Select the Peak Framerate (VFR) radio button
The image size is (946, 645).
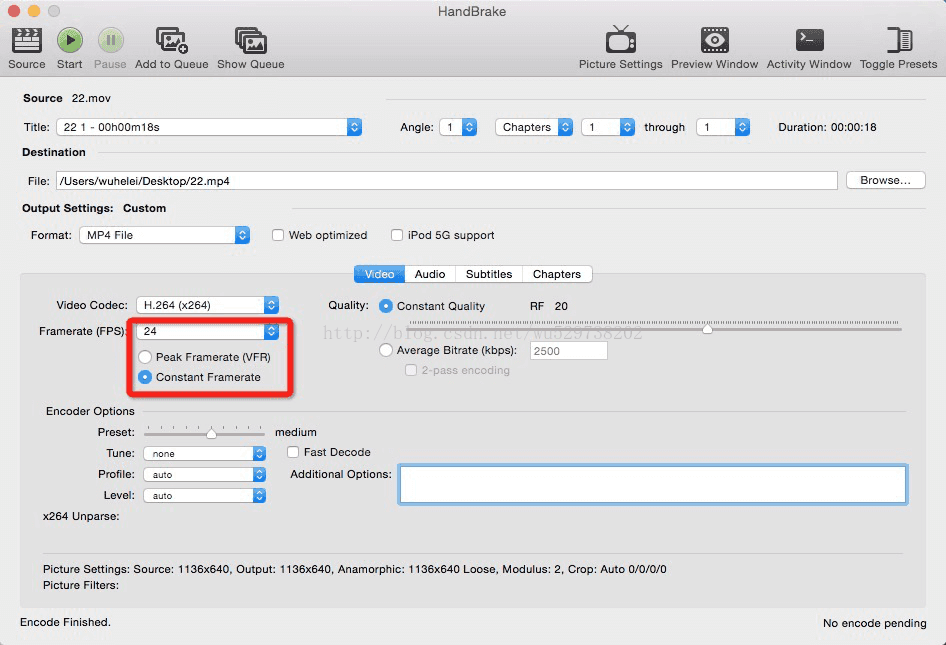[145, 357]
